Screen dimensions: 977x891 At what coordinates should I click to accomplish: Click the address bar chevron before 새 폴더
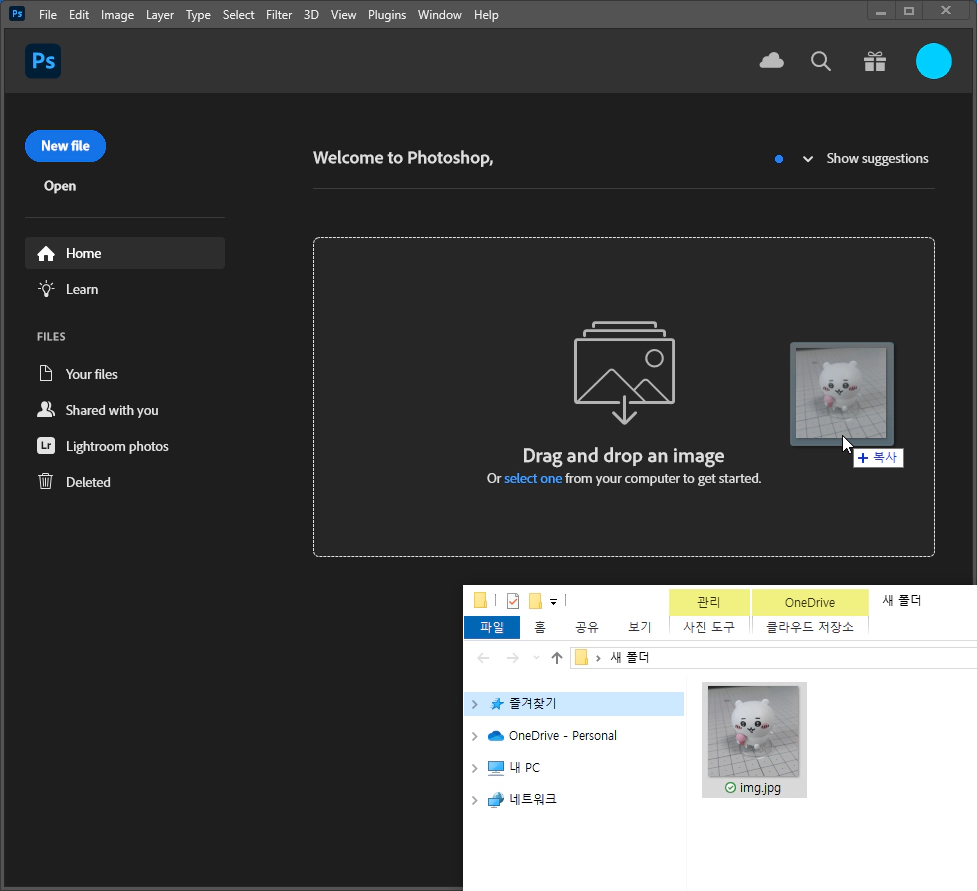point(598,658)
